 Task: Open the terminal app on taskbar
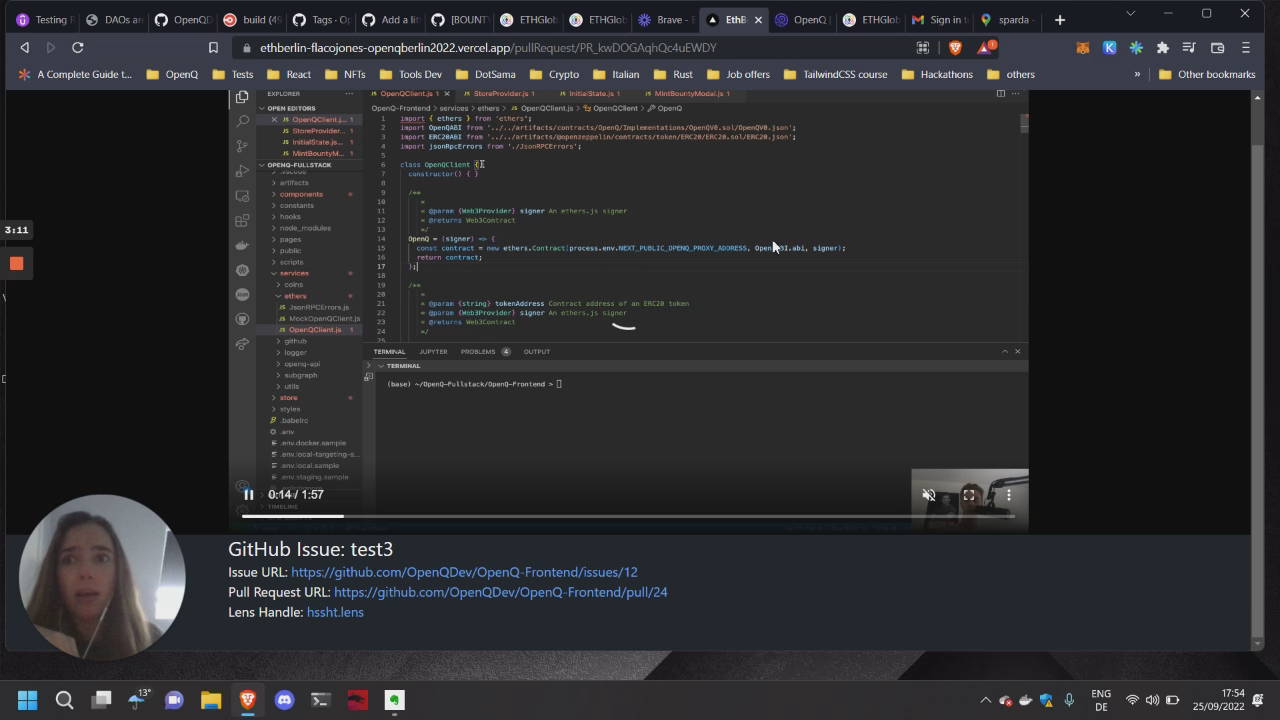(321, 700)
